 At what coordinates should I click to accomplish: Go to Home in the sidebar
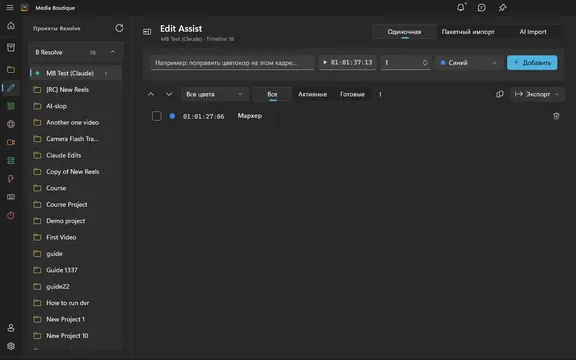point(11,26)
